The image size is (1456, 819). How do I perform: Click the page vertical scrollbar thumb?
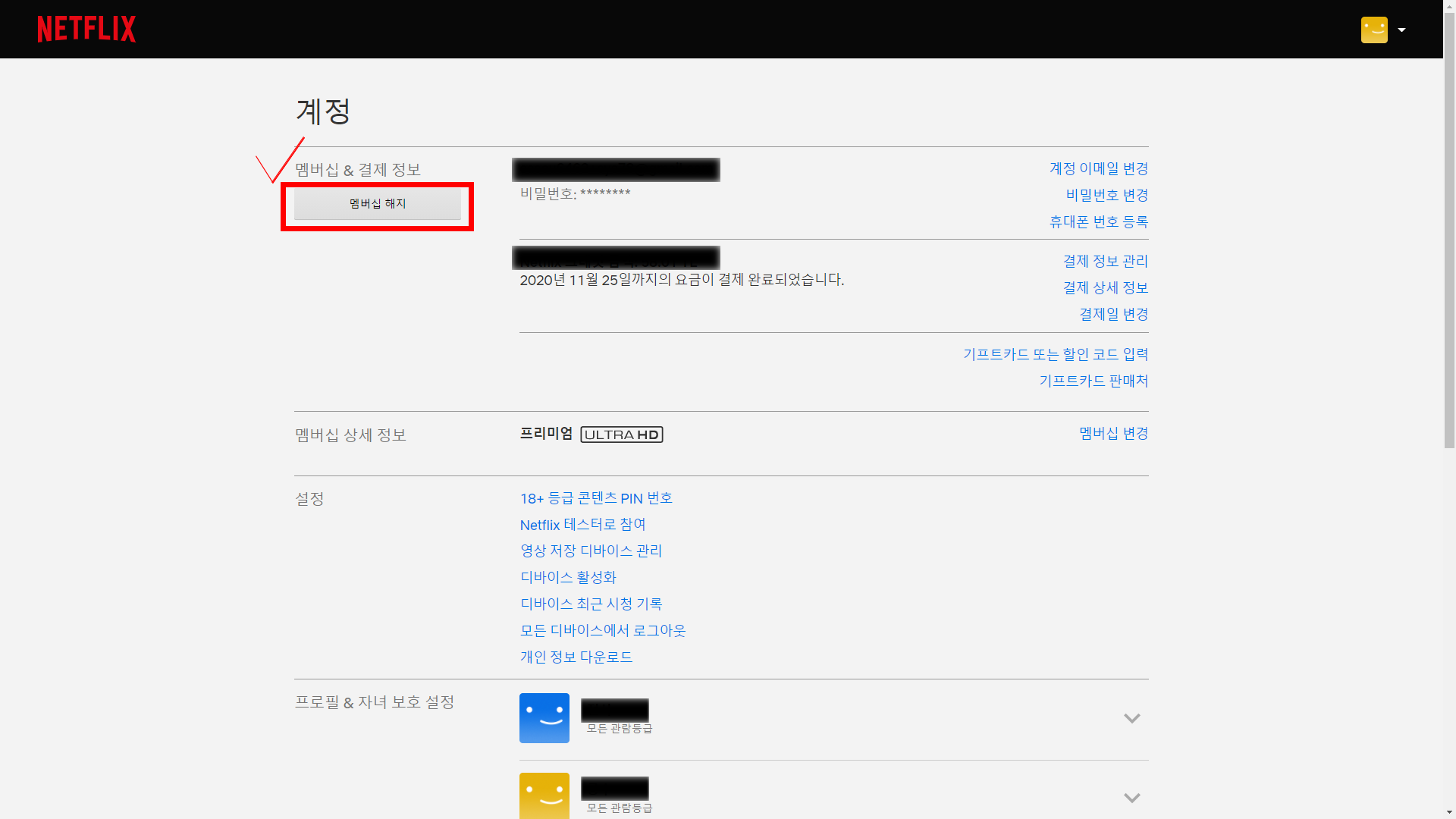point(1449,230)
